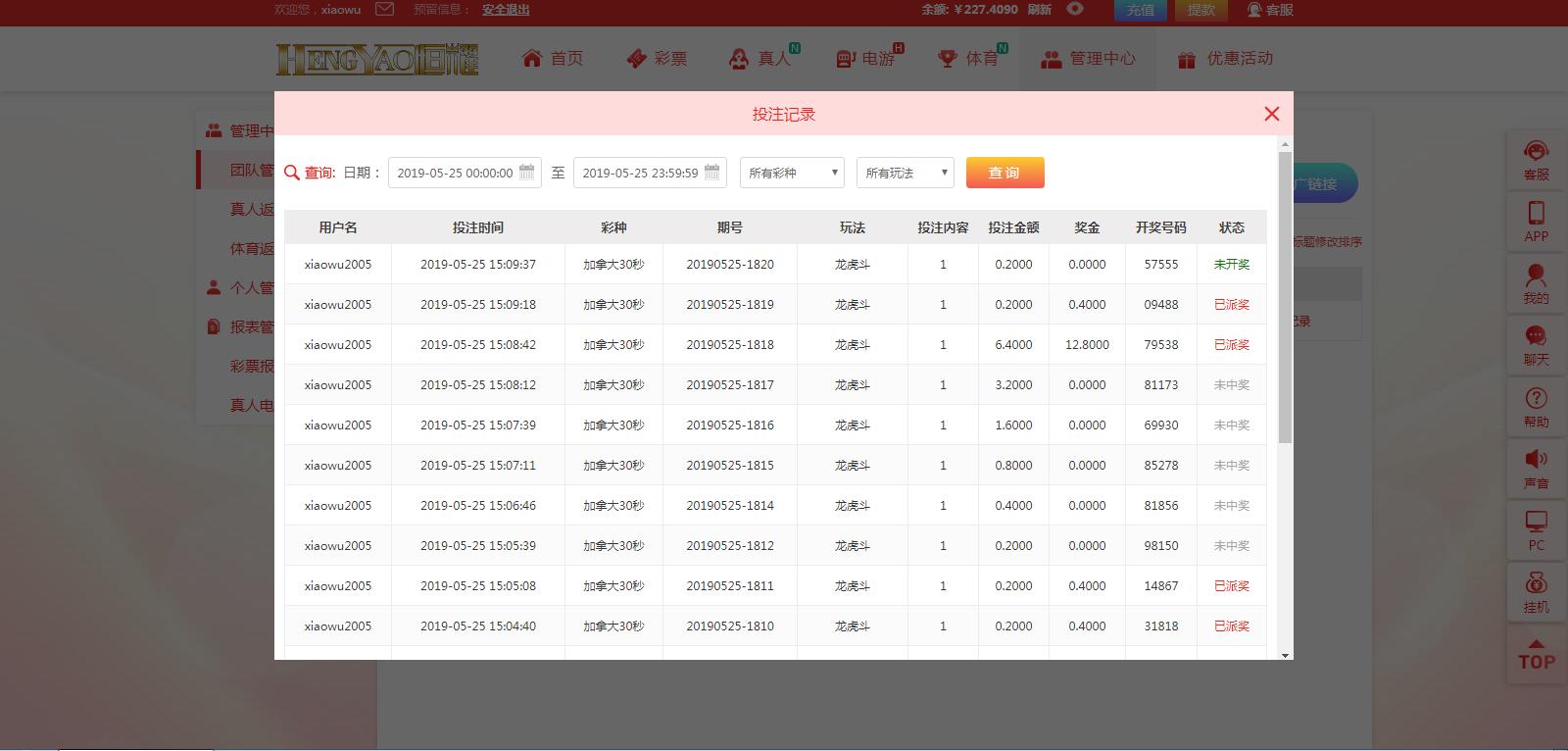Click issue number 20190525-1812
1568x751 pixels.
click(x=730, y=546)
